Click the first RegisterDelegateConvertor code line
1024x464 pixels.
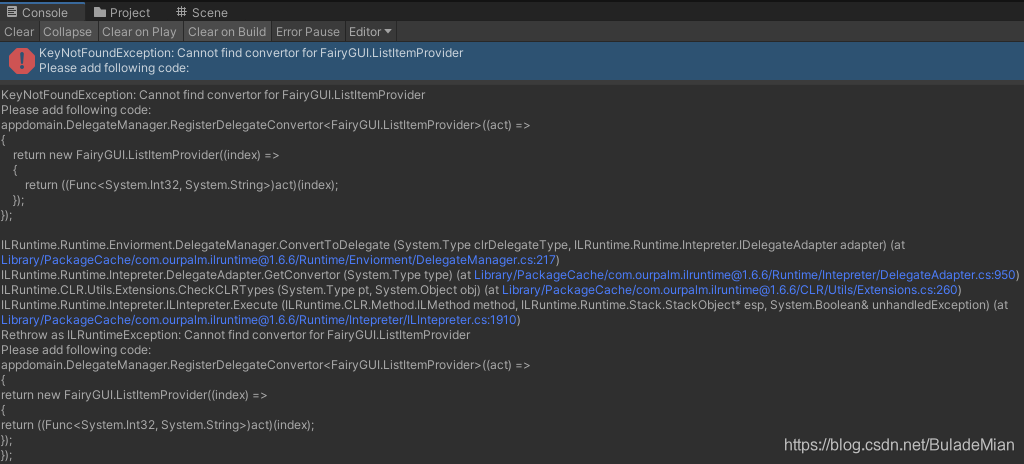click(266, 125)
